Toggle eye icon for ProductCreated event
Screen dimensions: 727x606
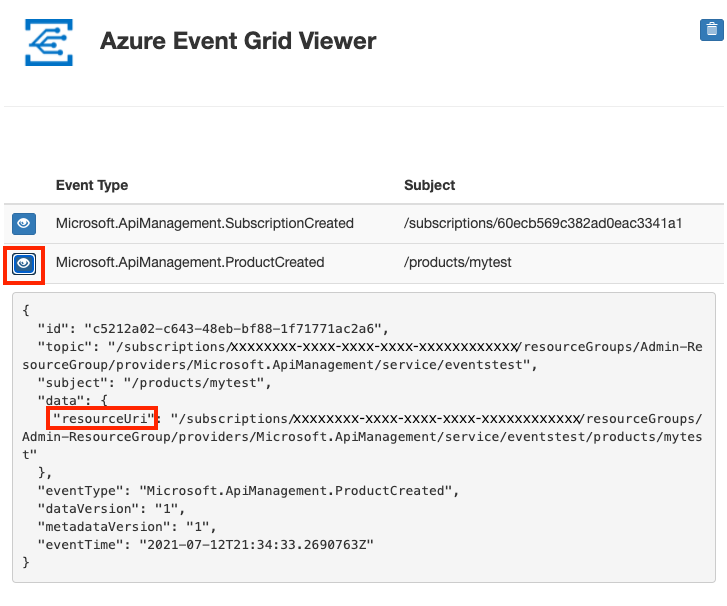(x=24, y=264)
